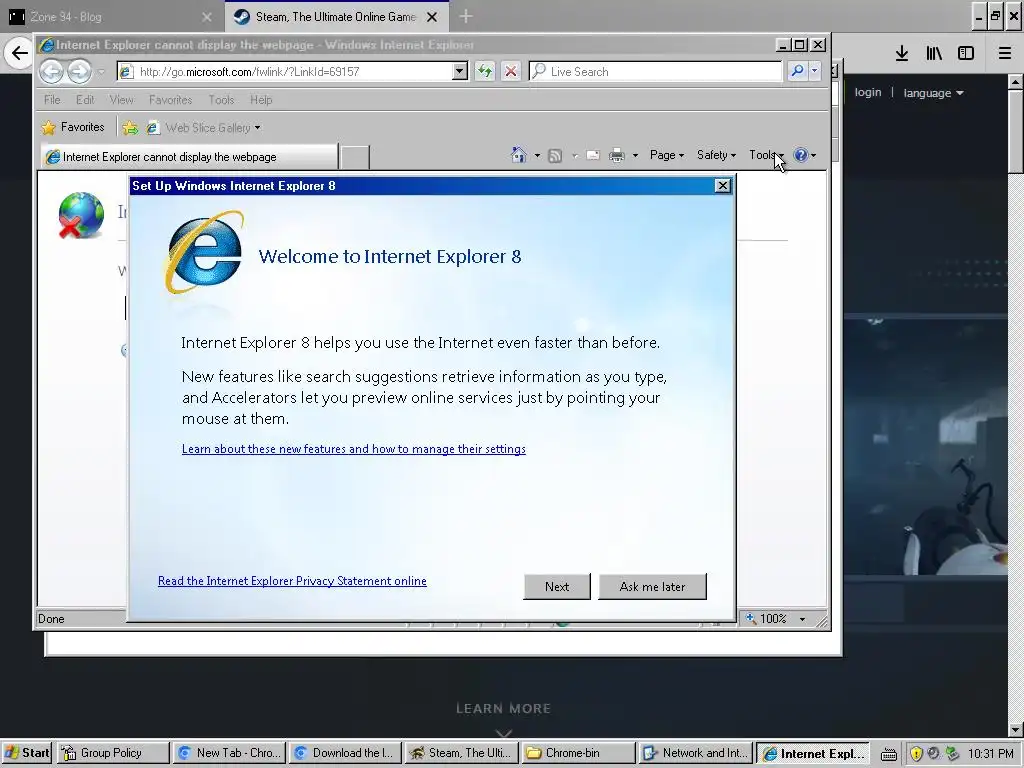Switch to Network and Internet taskbar item
The height and width of the screenshot is (768, 1024).
point(696,753)
